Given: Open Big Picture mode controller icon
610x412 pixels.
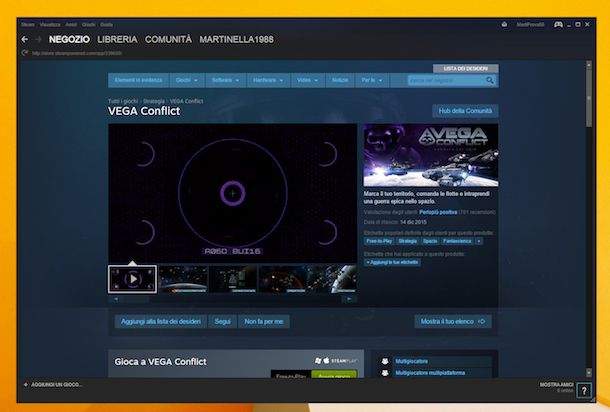Looking at the screenshot, I should click(x=558, y=25).
